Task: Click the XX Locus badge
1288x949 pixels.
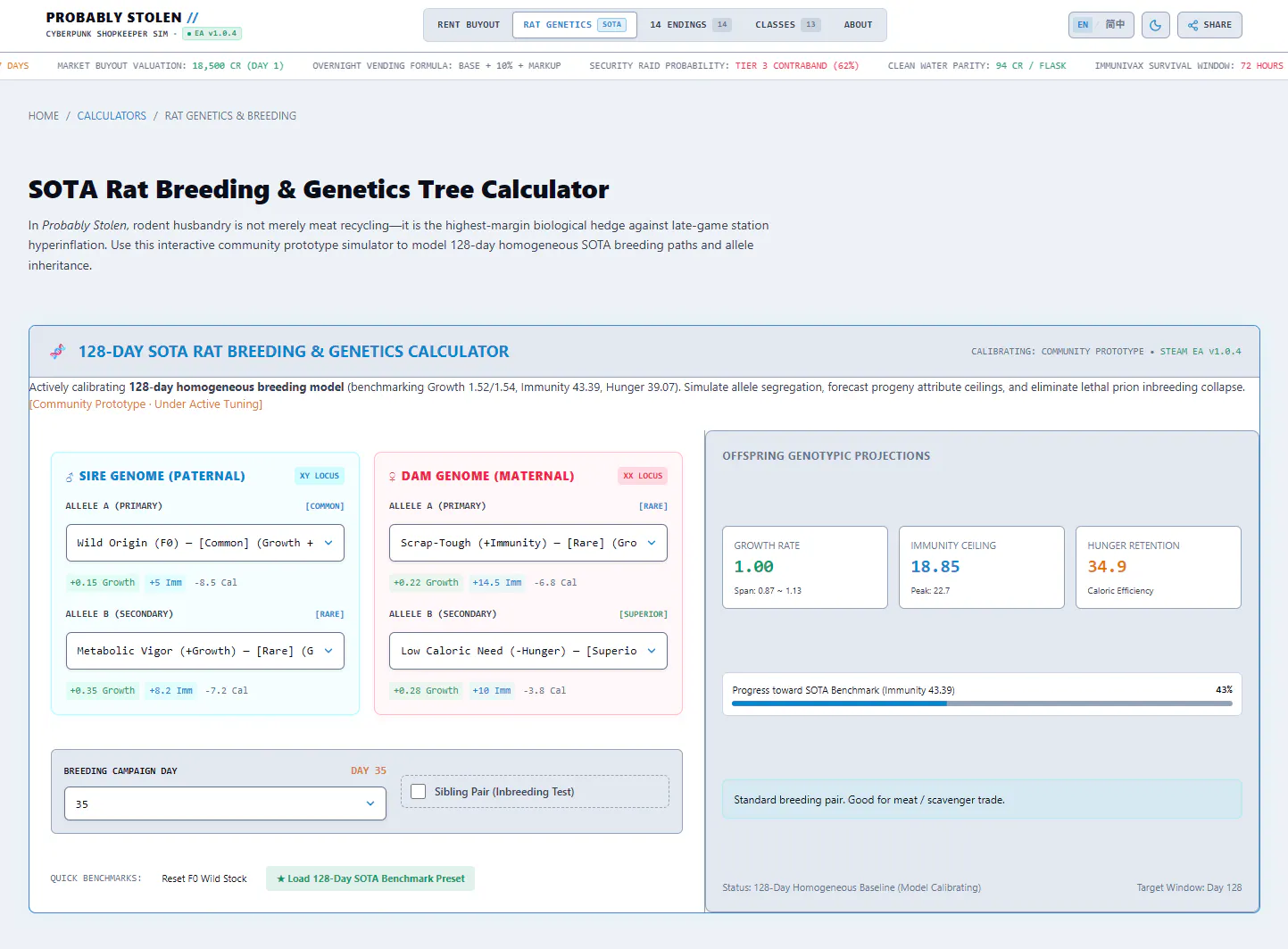Action: [643, 476]
